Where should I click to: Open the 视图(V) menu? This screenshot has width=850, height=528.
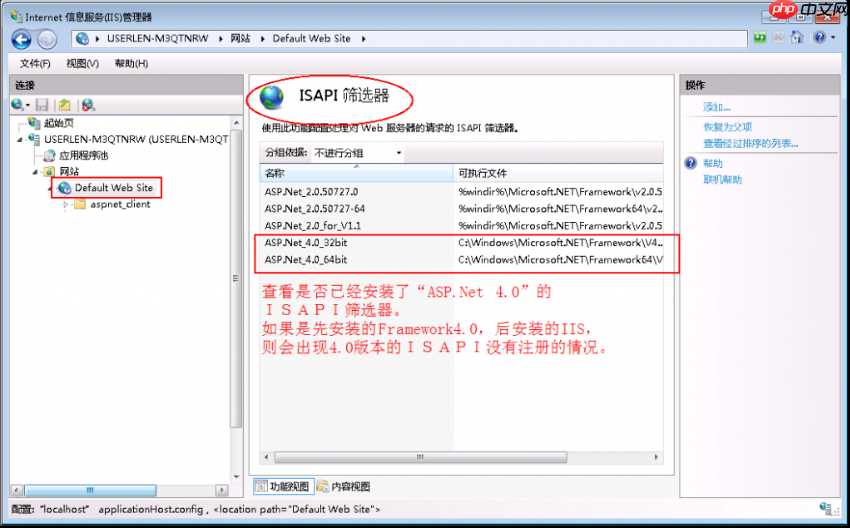pyautogui.click(x=82, y=63)
